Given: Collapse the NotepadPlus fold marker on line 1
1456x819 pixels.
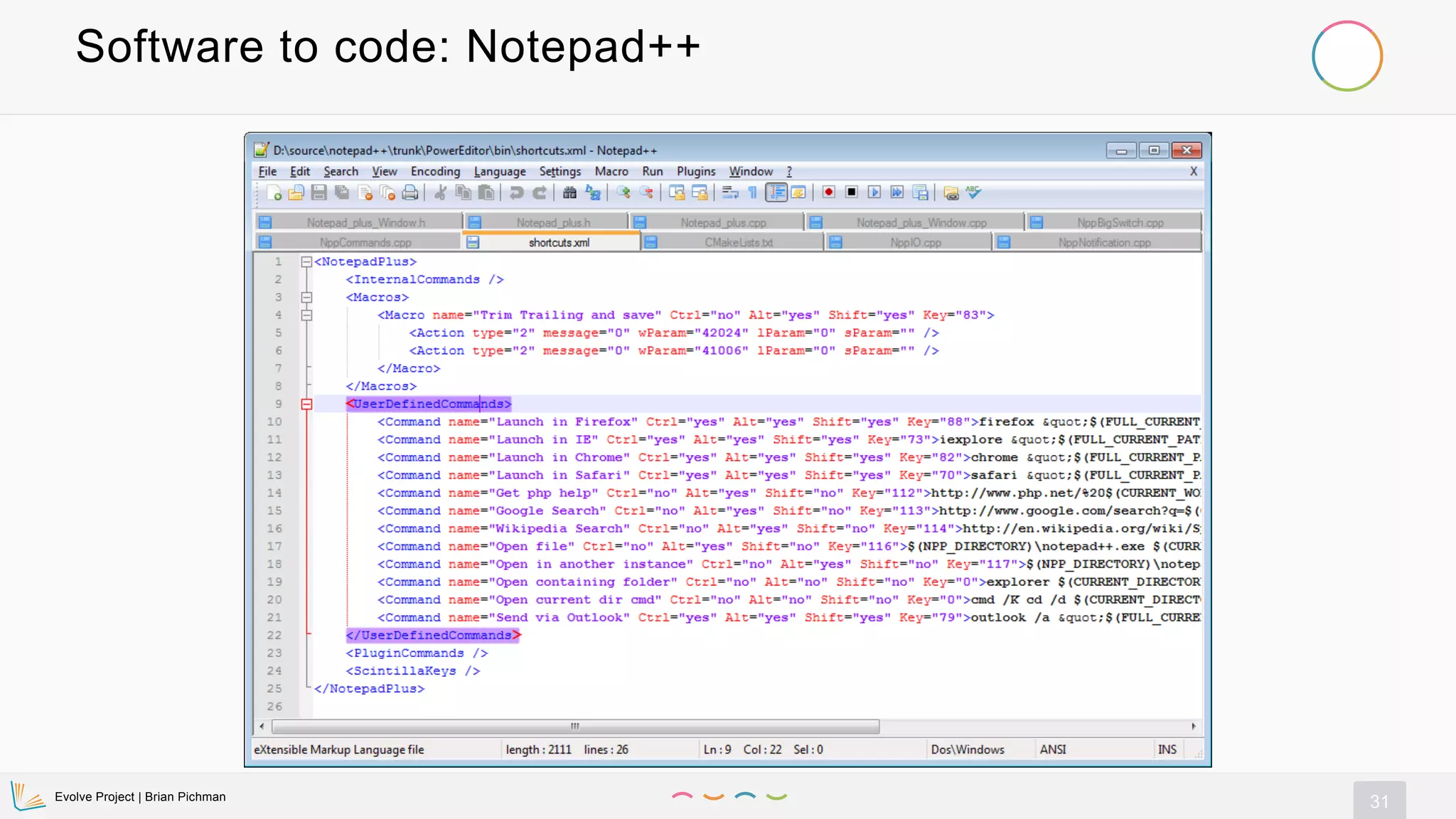Looking at the screenshot, I should tap(306, 262).
